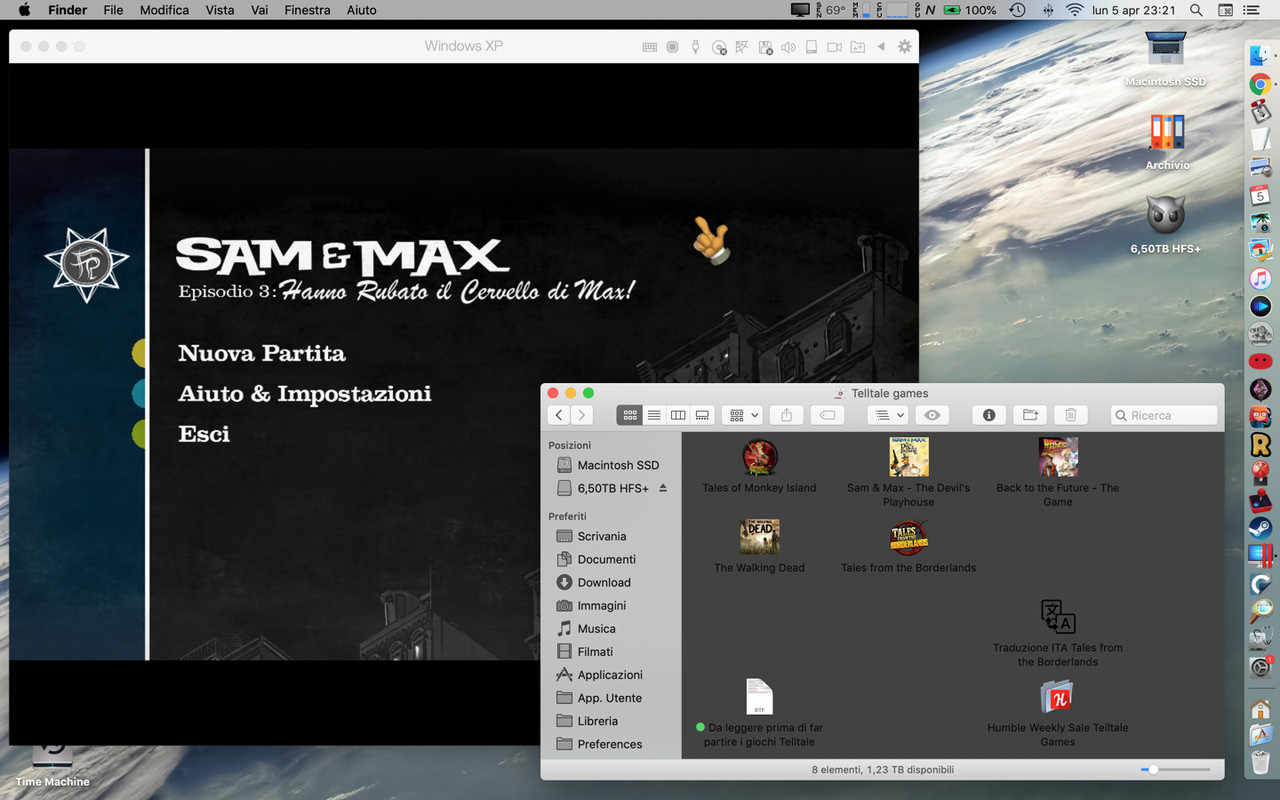Select Back to the Future - The Game icon
1280x800 pixels.
(x=1058, y=457)
